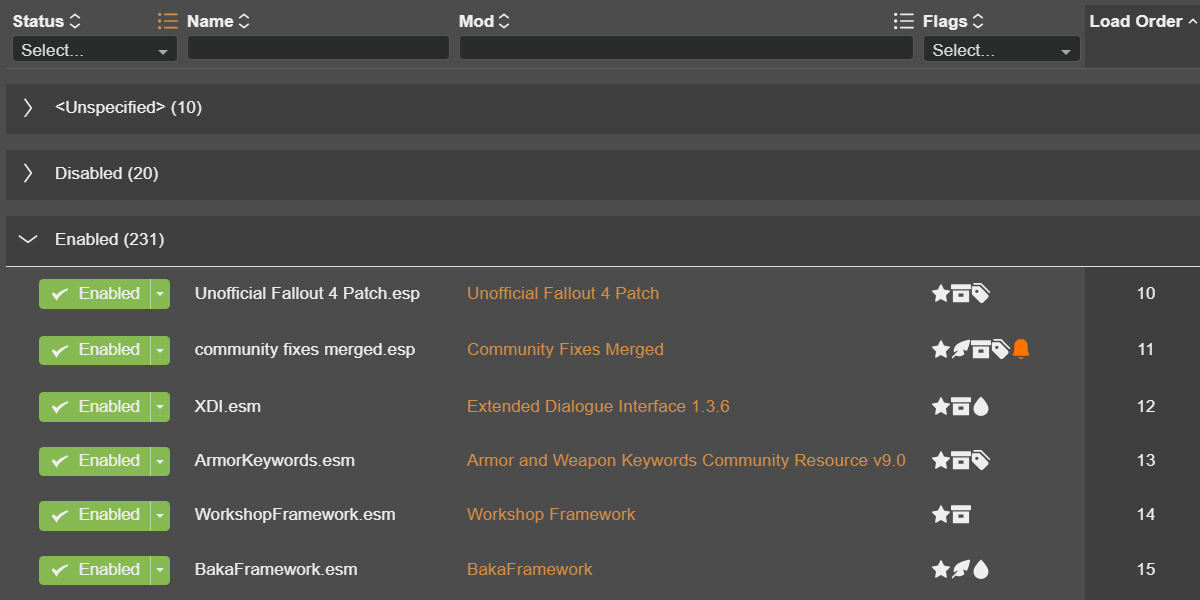Screen dimensions: 1200x600
Task: Open the Armor and Weapon Keywords Community Resource link
Action: pos(686,460)
